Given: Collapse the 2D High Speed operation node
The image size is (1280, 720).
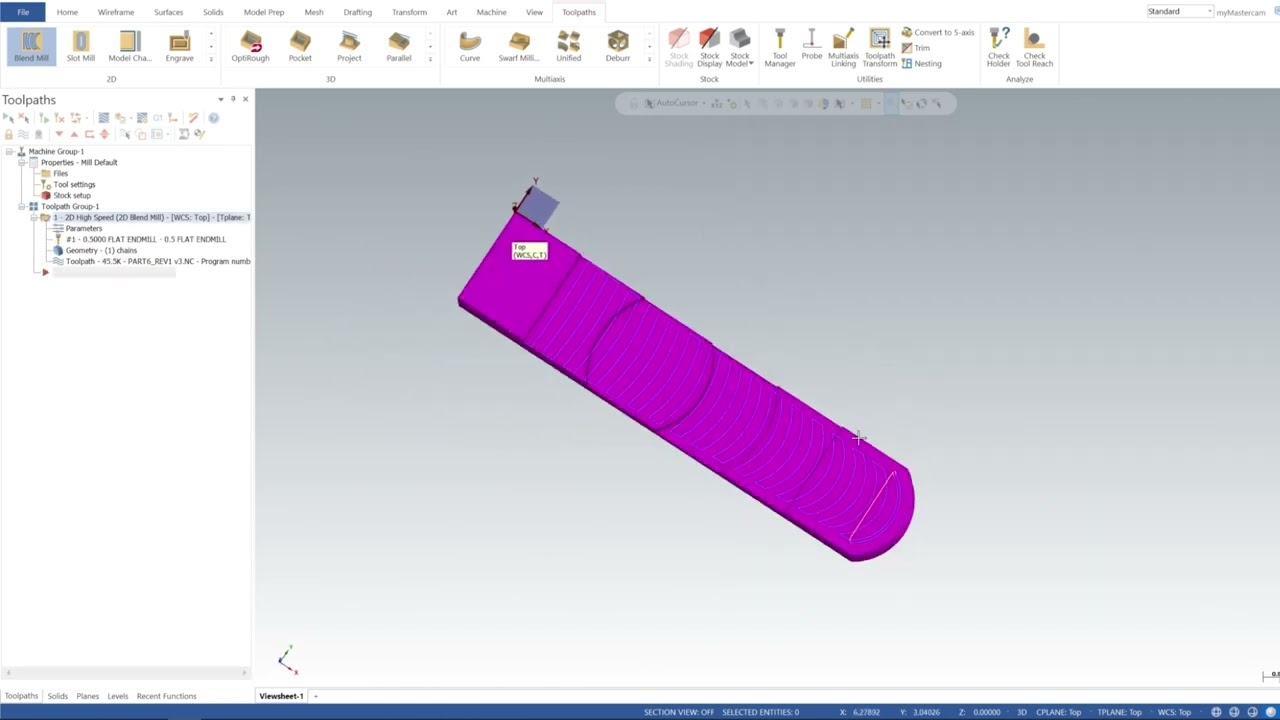Looking at the screenshot, I should point(33,217).
